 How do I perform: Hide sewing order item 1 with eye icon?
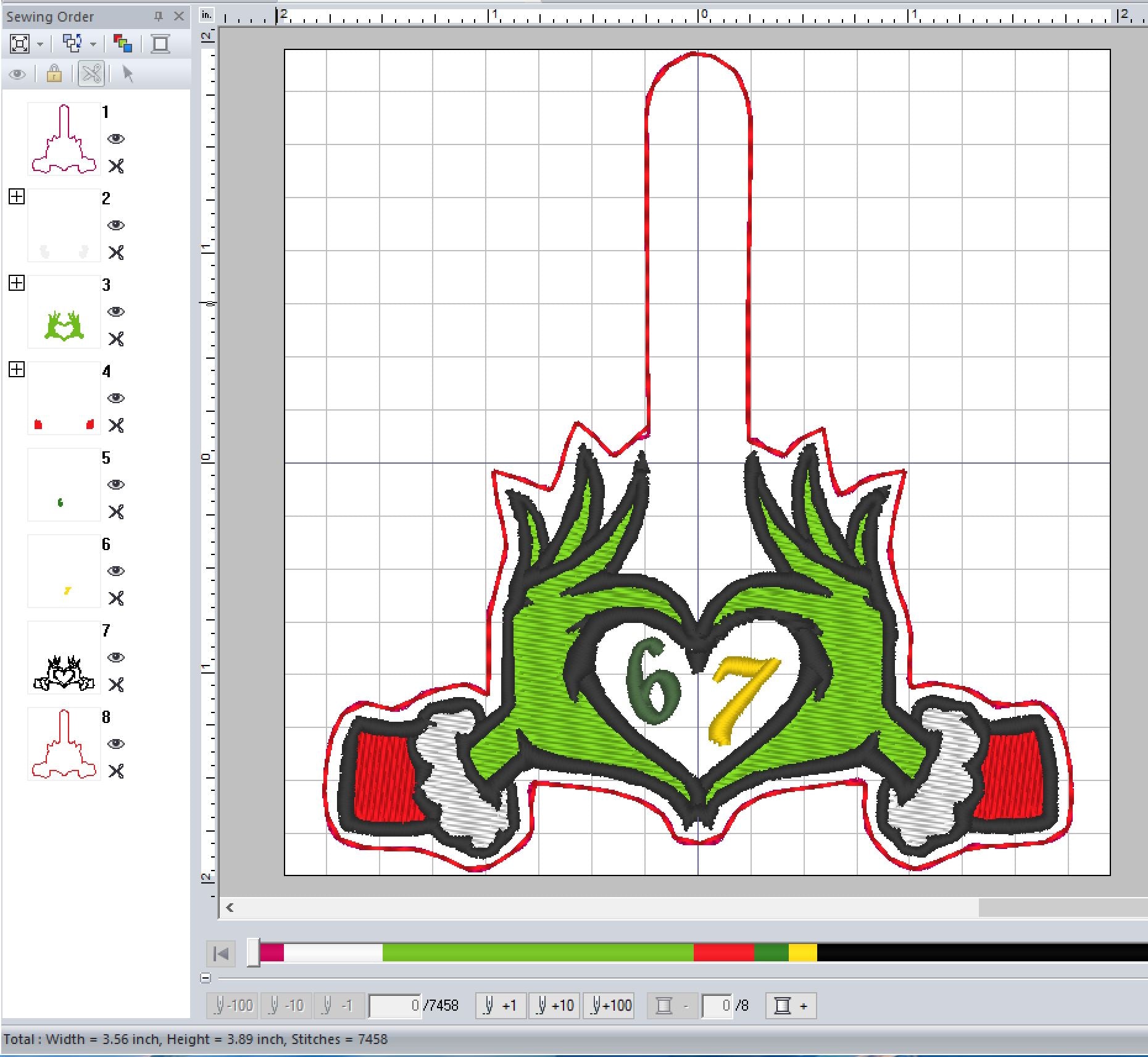click(x=116, y=139)
